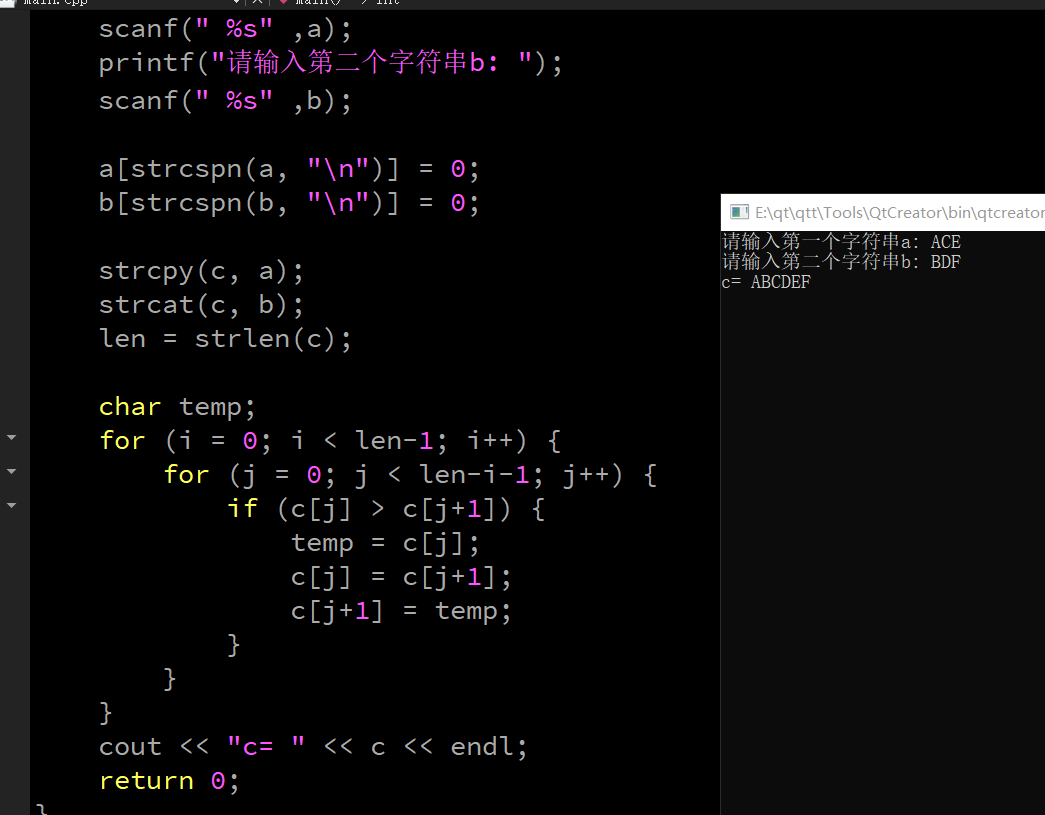
Task: Click the b[strcspn(b, "\n")] = 0; line
Action: [x=289, y=203]
